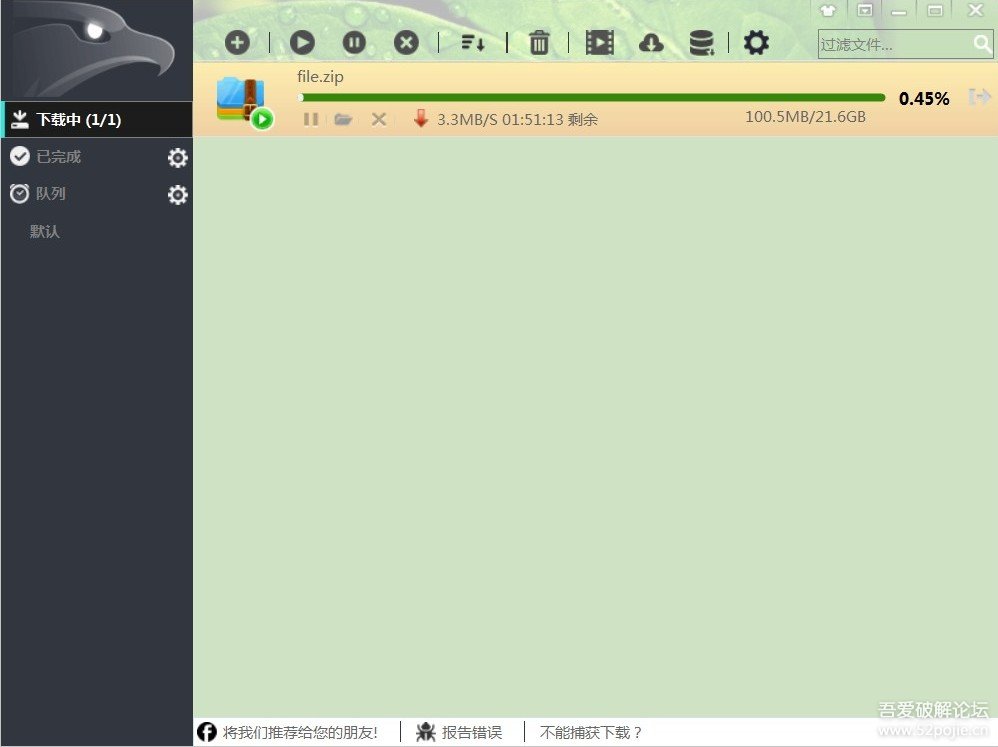Remove file.zip with its inline X button
Image resolution: width=998 pixels, height=747 pixels.
379,119
